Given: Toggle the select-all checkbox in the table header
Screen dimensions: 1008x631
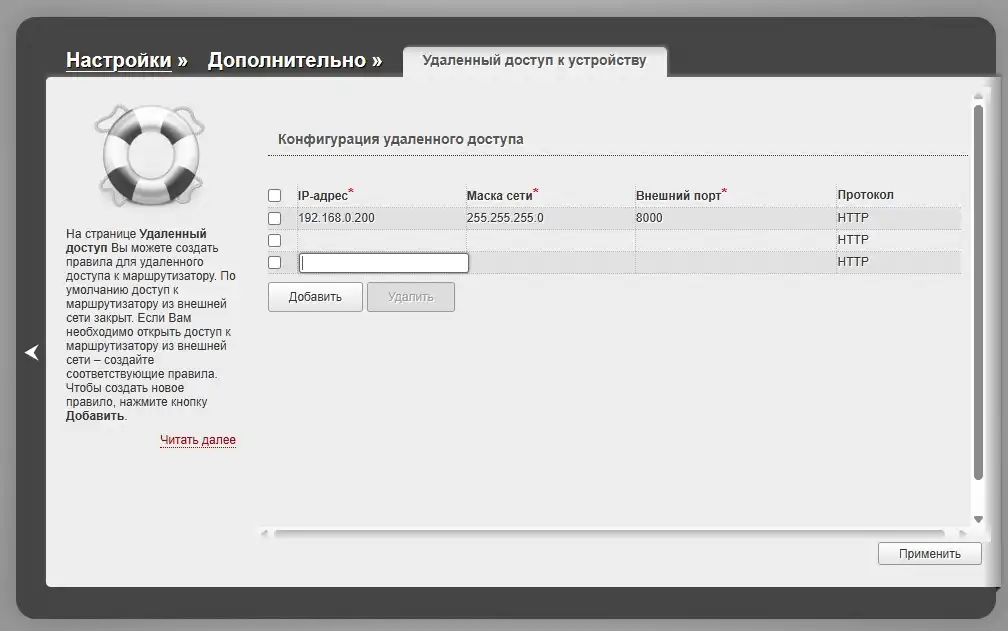Looking at the screenshot, I should pyautogui.click(x=275, y=195).
